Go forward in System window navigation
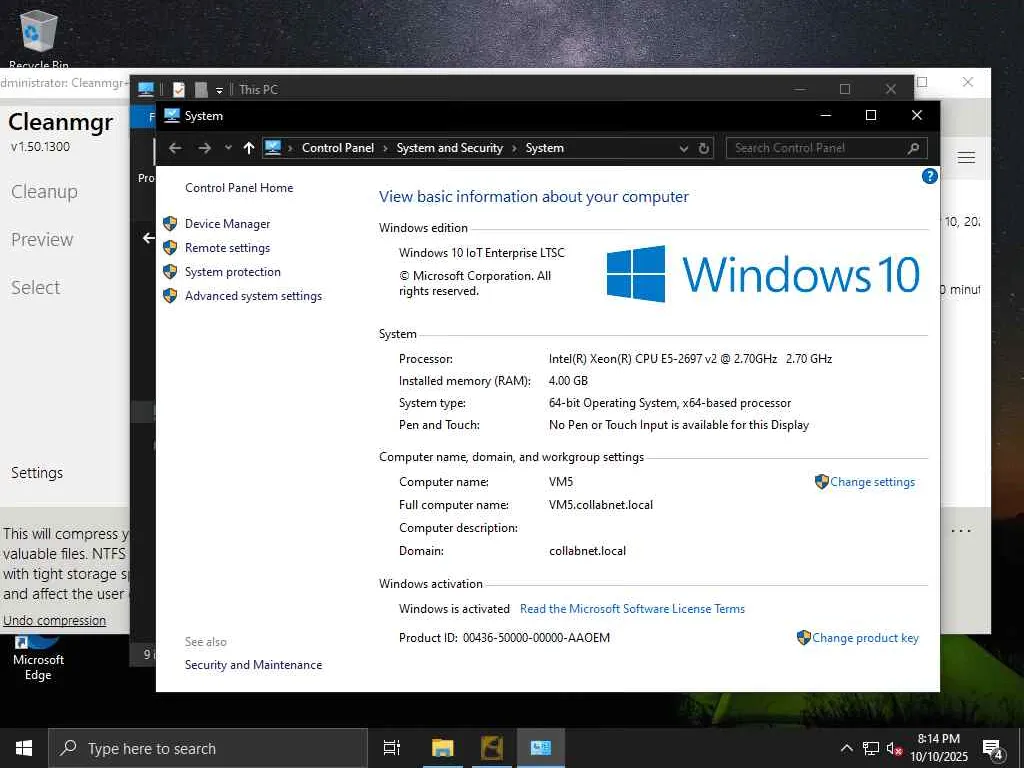Screen dimensions: 1024x768 (x=204, y=148)
